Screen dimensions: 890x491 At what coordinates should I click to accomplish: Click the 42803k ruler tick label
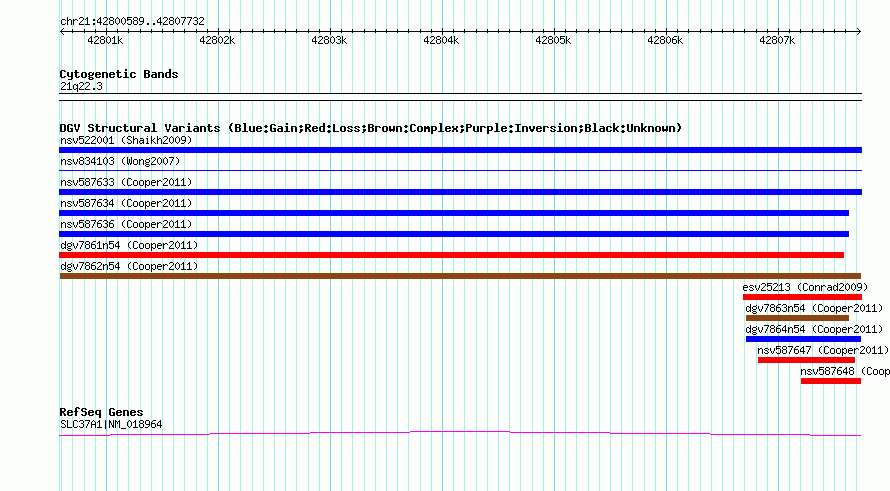point(329,40)
